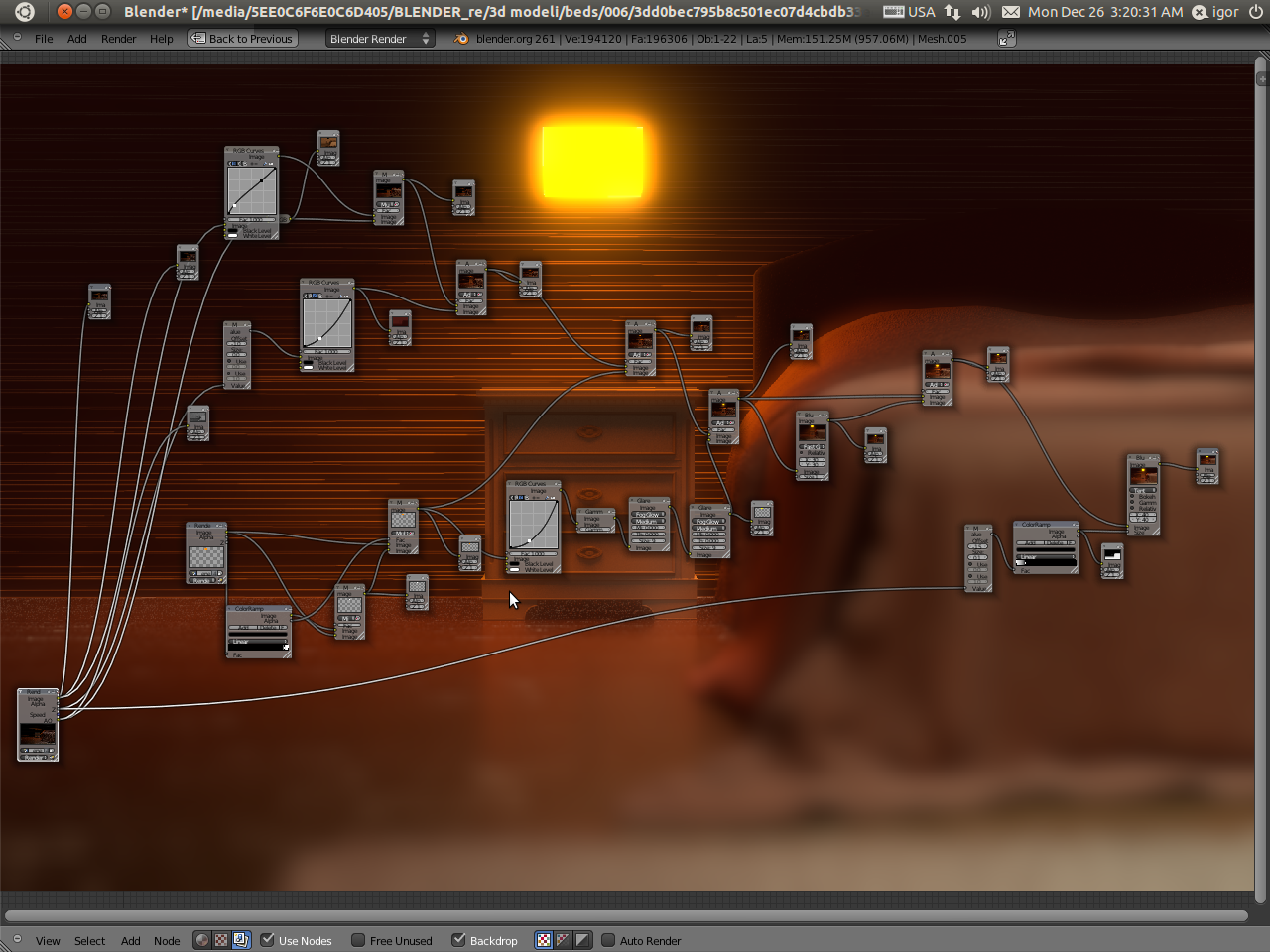
Task: Select the texture nodes tree type icon
Action: (x=221, y=940)
